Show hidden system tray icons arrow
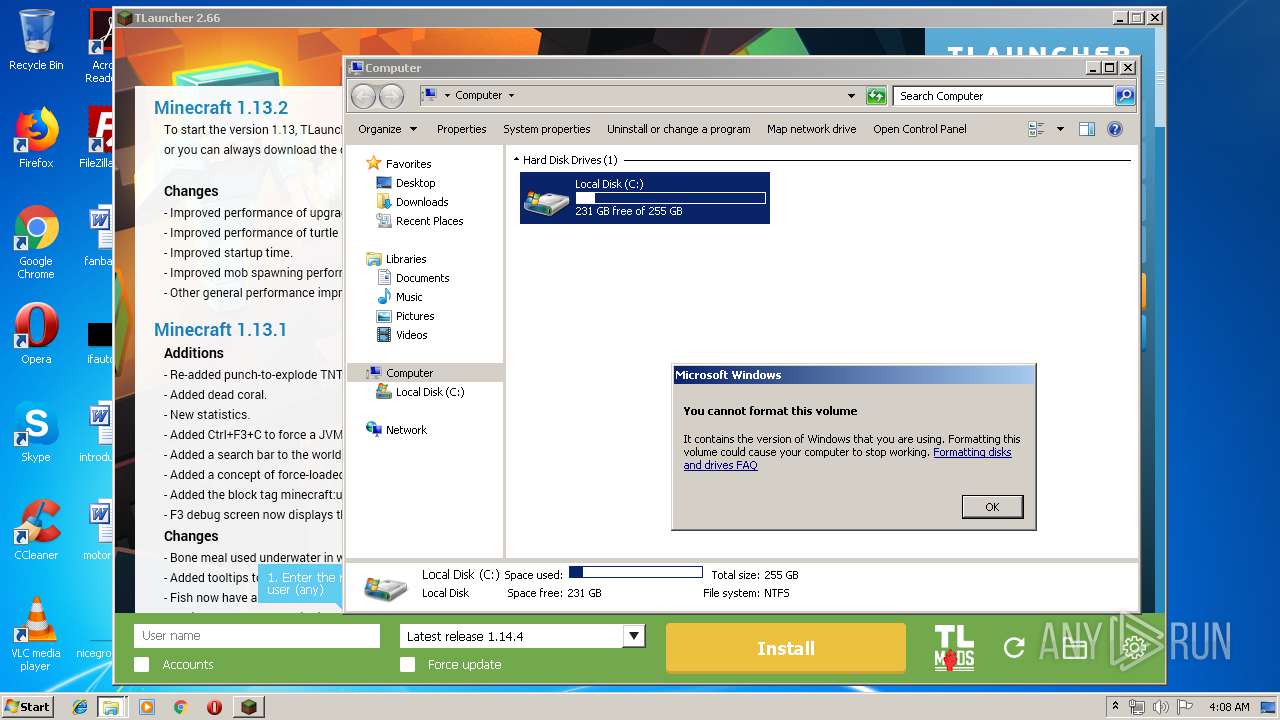This screenshot has height=720, width=1280. (x=1115, y=707)
